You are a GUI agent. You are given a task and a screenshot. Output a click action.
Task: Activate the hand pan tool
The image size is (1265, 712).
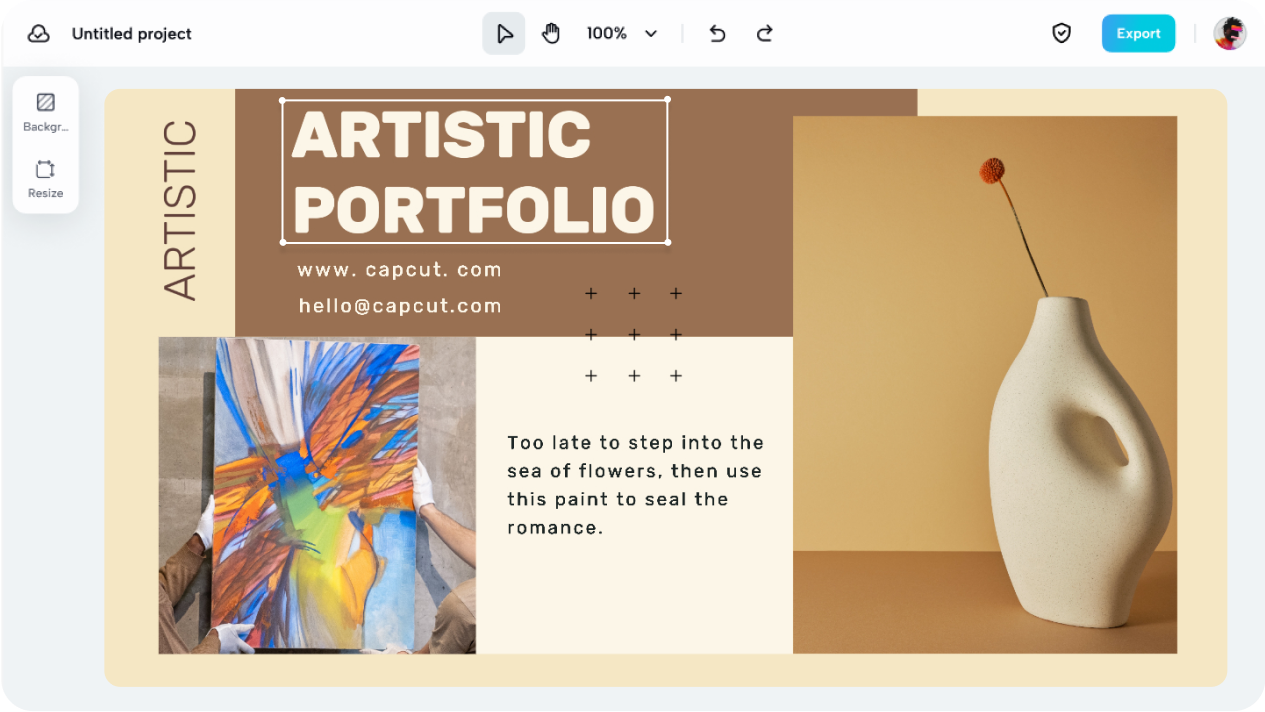[551, 34]
